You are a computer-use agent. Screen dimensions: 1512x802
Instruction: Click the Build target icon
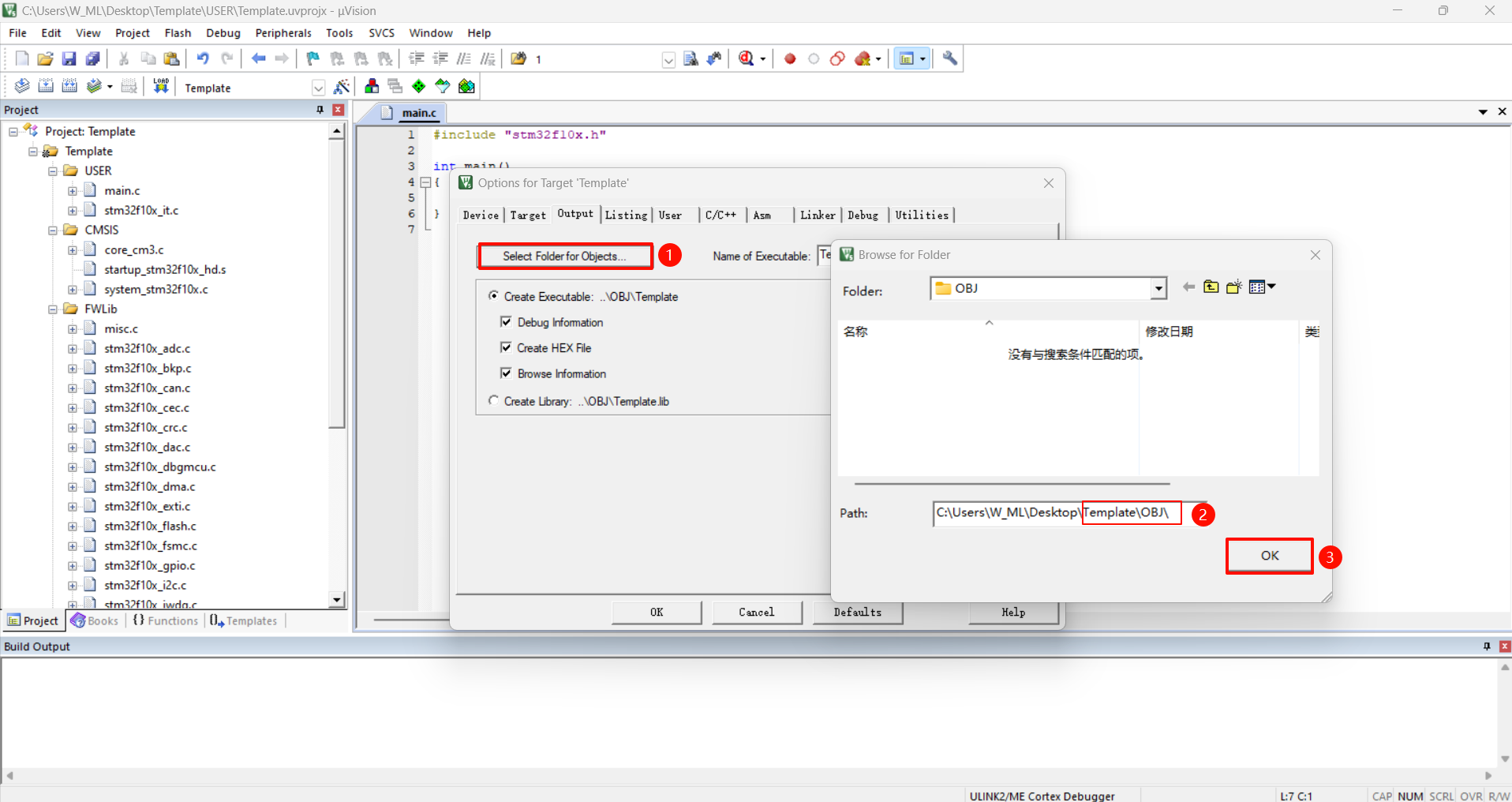tap(46, 86)
